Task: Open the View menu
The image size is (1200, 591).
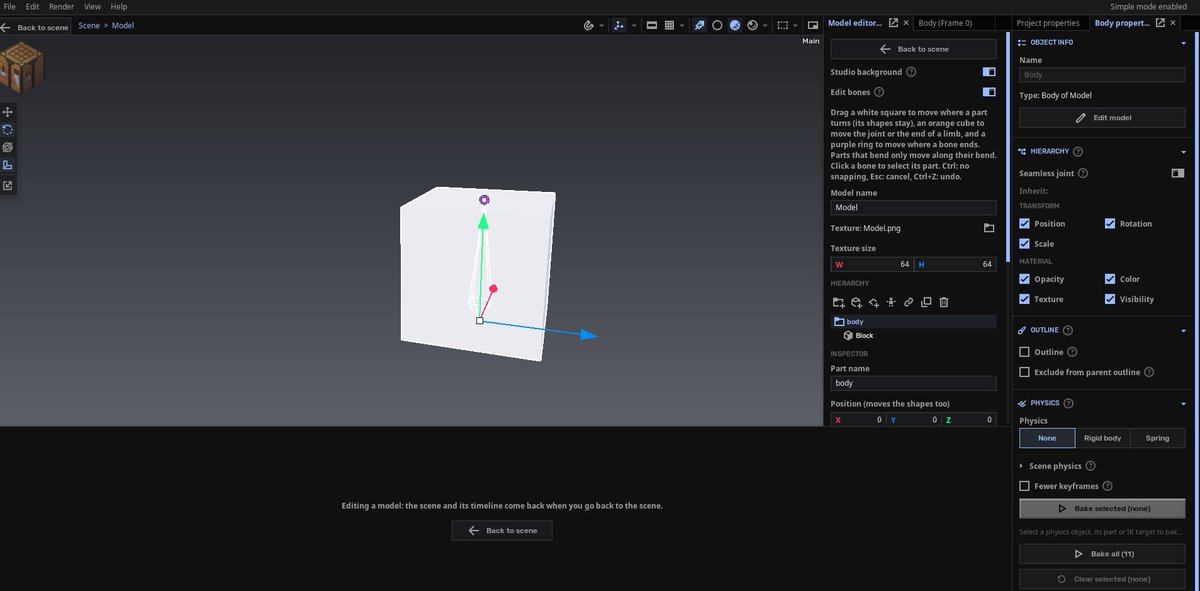Action: tap(92, 6)
